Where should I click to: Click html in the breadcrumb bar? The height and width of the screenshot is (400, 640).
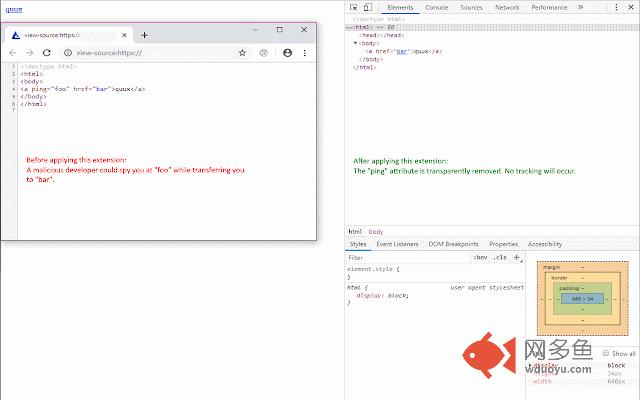pyautogui.click(x=355, y=231)
